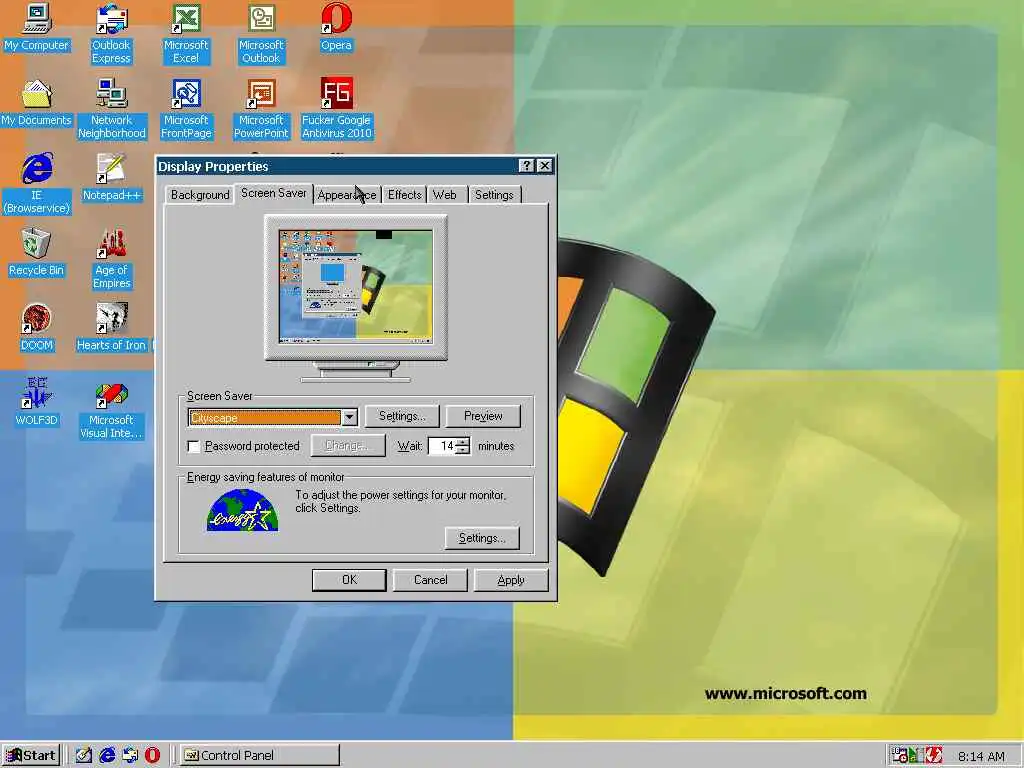Click the help question mark in title bar
1024x768 pixels.
526,166
